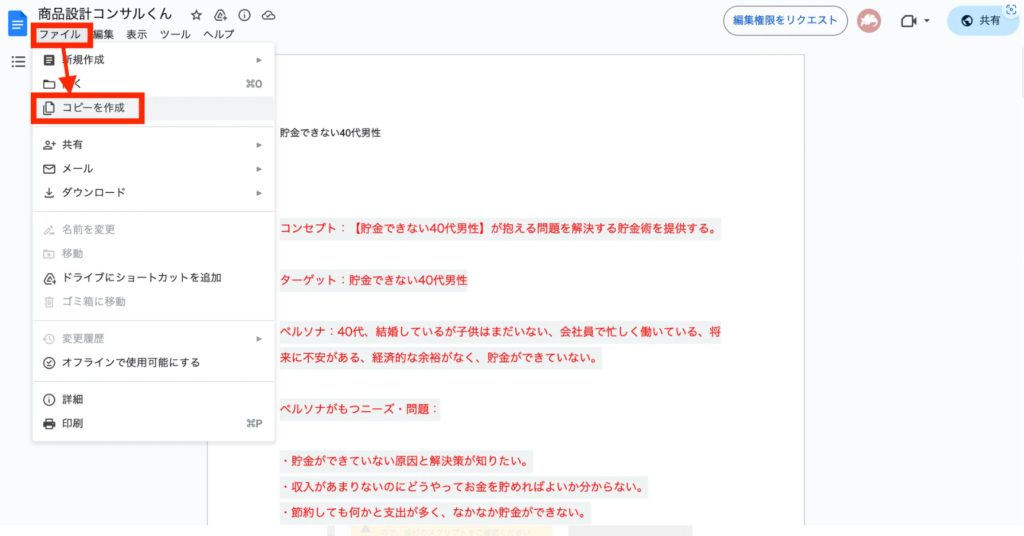The image size is (1024, 536).
Task: Choose コピーを作成 menu entry
Action: click(153, 108)
